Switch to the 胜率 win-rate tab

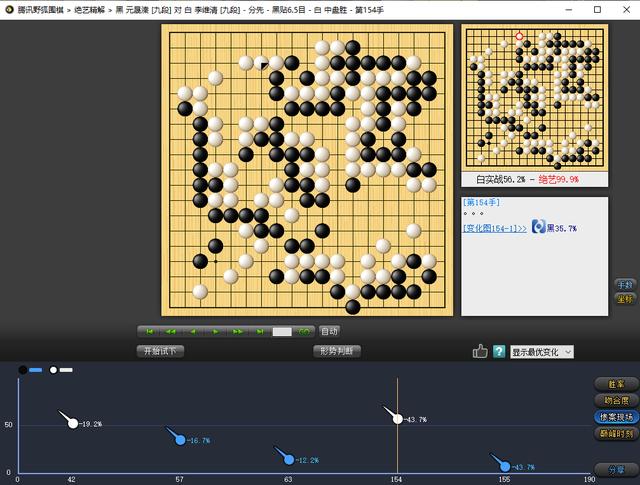(616, 384)
